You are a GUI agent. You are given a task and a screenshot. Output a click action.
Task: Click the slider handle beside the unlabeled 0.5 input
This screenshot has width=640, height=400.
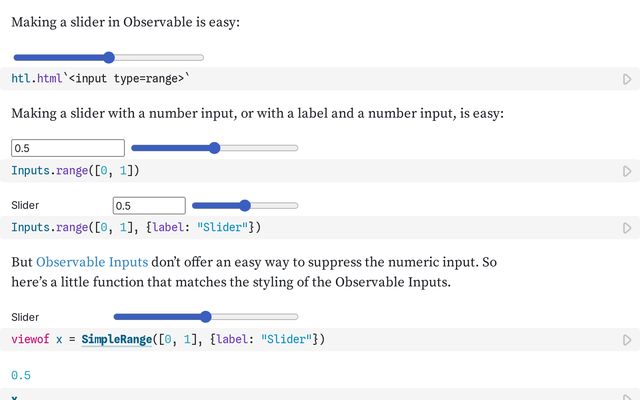tap(214, 148)
